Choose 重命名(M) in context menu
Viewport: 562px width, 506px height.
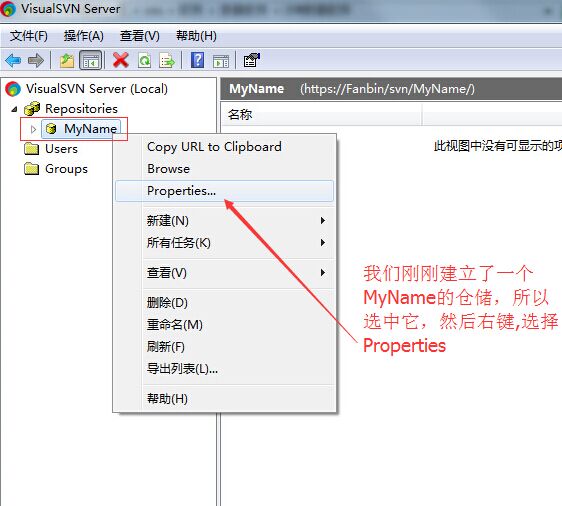[224, 325]
